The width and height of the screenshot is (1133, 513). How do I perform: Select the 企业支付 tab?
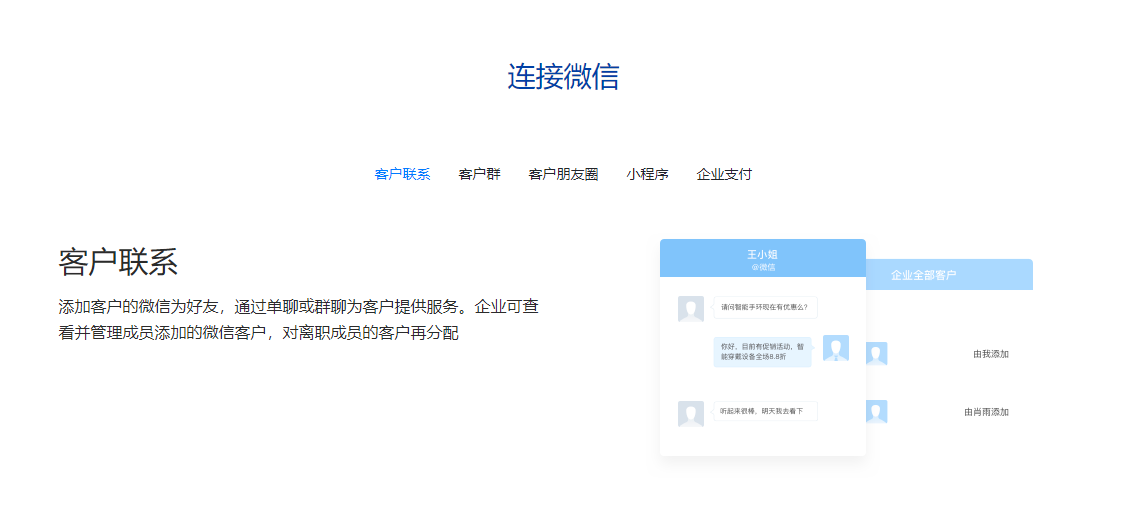click(x=724, y=174)
